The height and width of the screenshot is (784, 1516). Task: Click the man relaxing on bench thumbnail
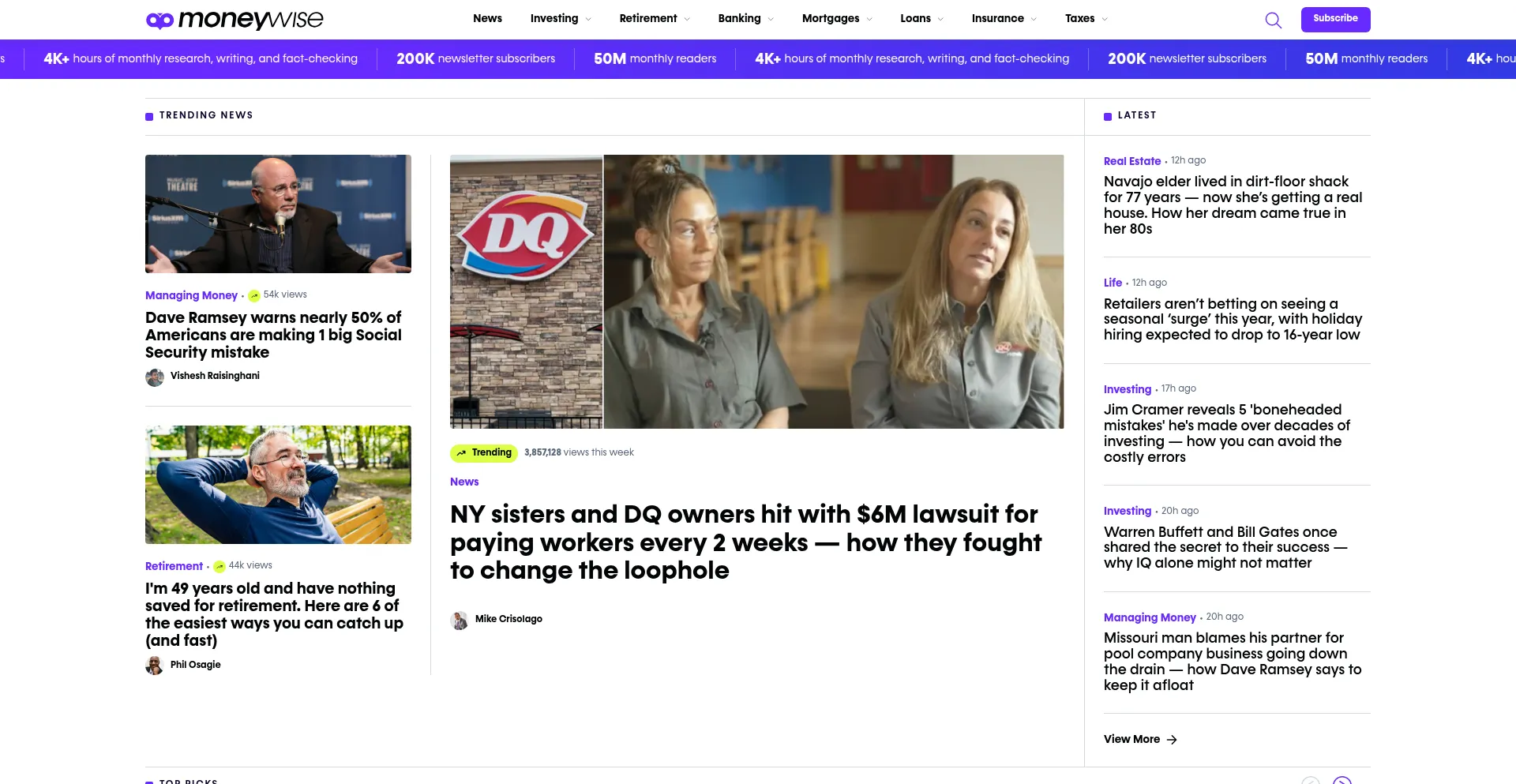click(x=278, y=485)
